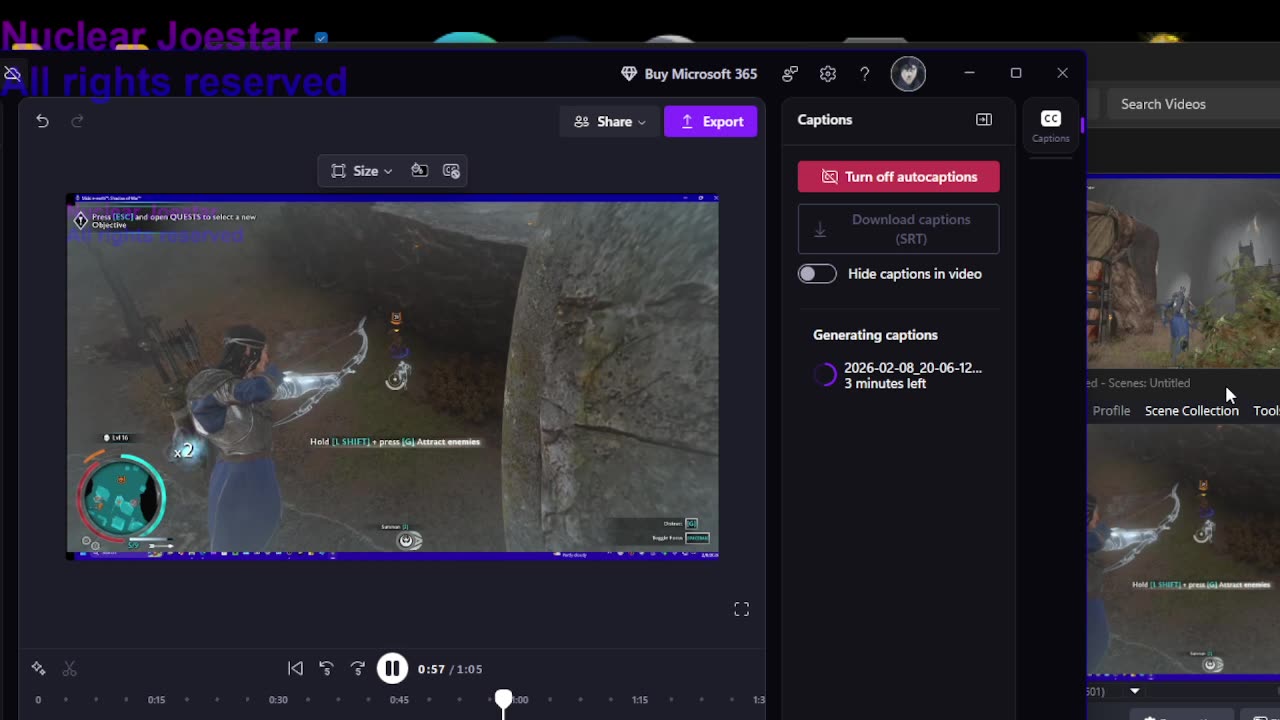Screen dimensions: 1280x720
Task: Click the rightmost icon in Size toolbar
Action: tap(451, 171)
